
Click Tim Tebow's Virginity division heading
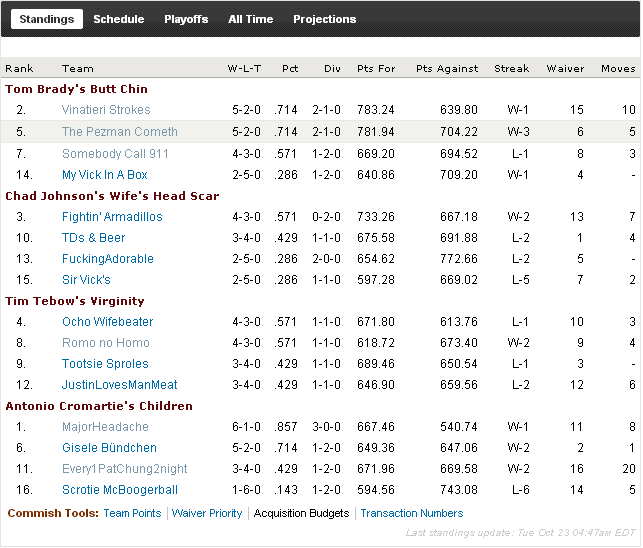click(x=75, y=301)
